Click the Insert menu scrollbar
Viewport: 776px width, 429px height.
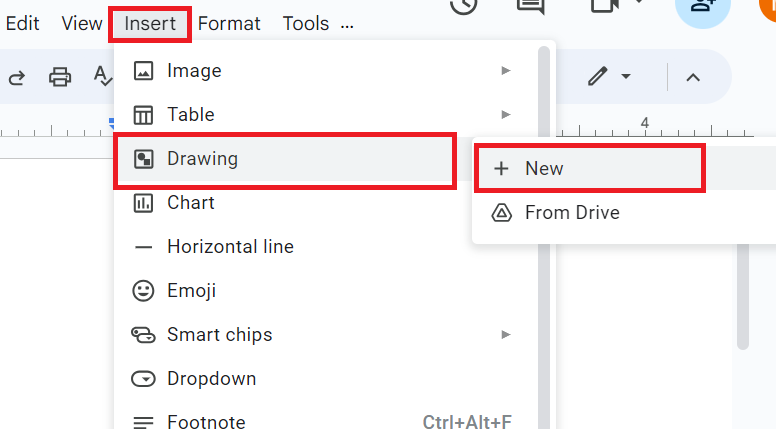[544, 200]
